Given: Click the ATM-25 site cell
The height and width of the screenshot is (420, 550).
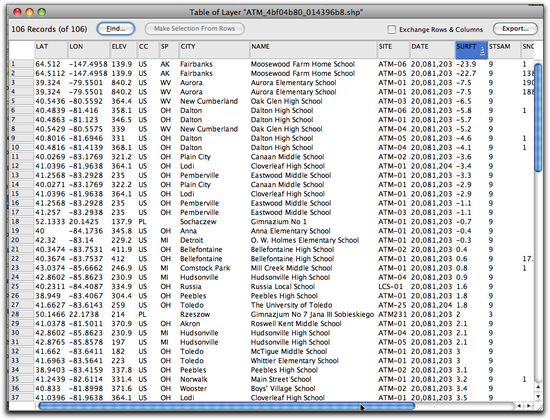Looking at the screenshot, I should click(x=392, y=305).
